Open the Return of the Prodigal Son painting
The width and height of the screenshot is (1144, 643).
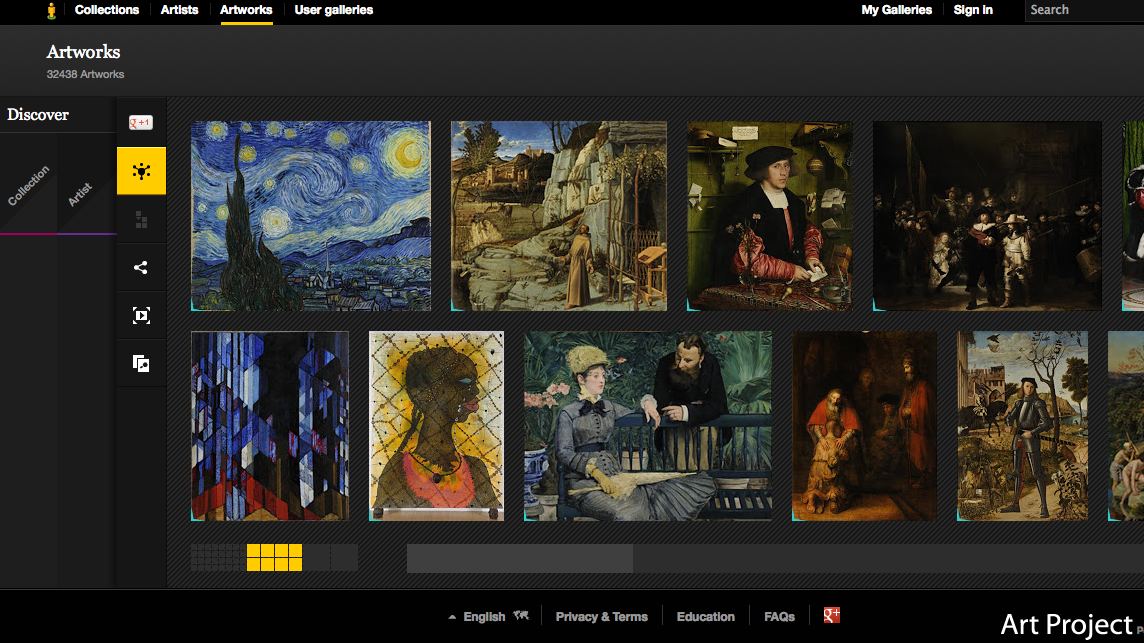click(865, 426)
